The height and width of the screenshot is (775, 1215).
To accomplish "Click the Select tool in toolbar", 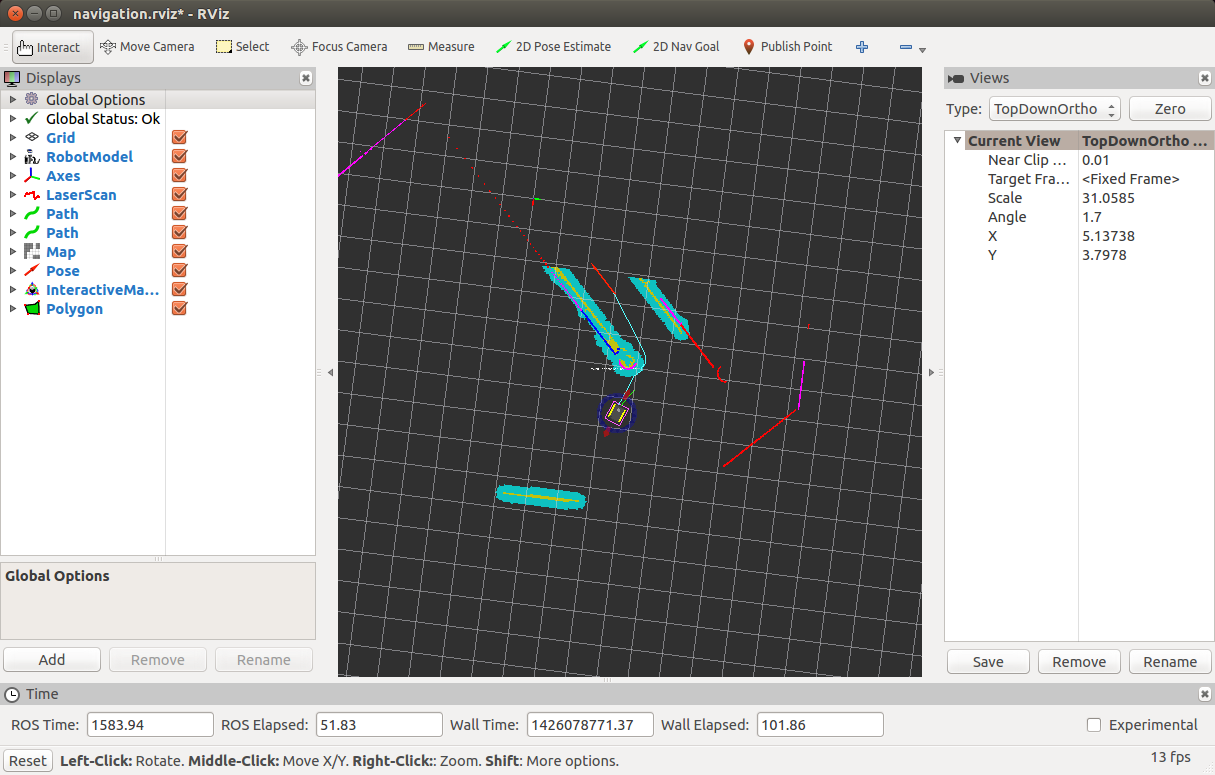I will (242, 47).
